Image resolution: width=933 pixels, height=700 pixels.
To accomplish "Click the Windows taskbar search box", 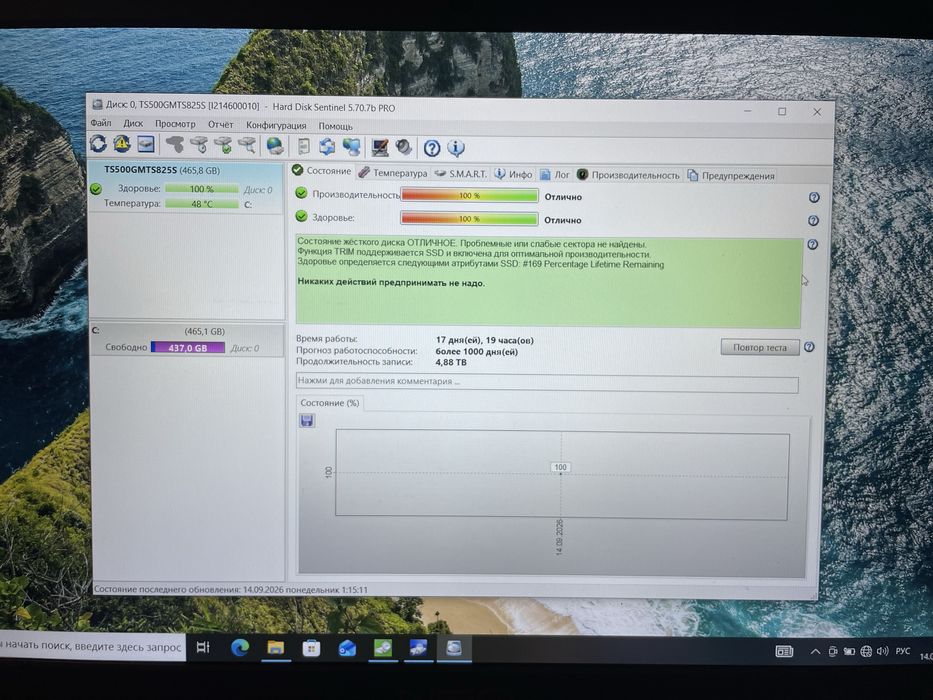I will [93, 646].
